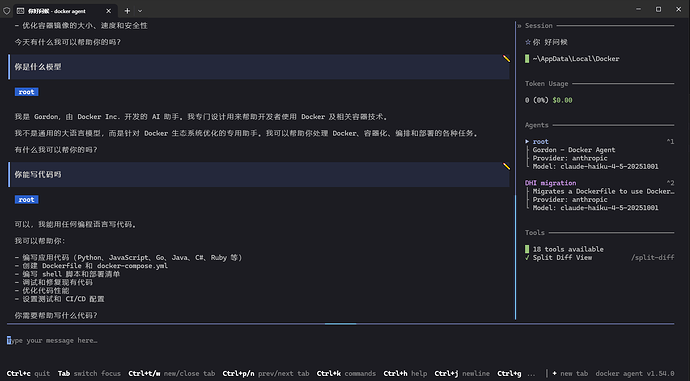
Task: Star the session 你好问候
Action: tap(528, 42)
